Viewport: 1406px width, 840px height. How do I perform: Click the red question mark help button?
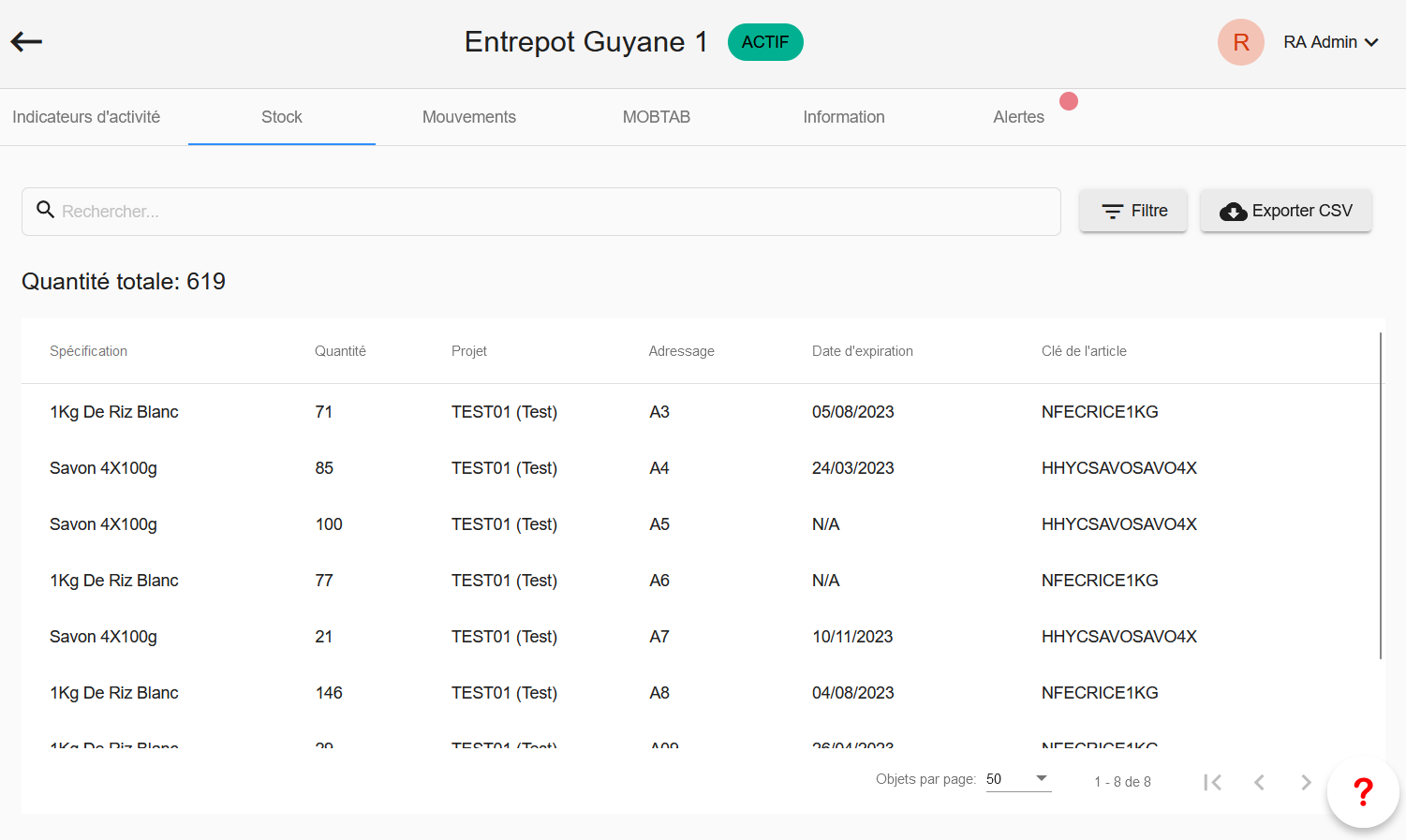pyautogui.click(x=1363, y=792)
